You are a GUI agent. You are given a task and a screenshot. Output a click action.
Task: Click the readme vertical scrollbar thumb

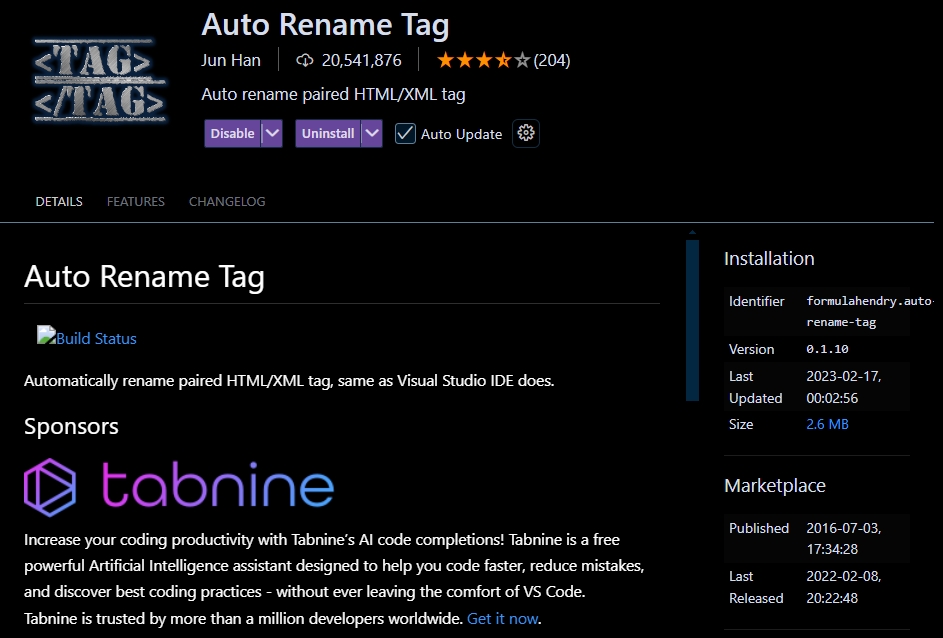[x=692, y=320]
